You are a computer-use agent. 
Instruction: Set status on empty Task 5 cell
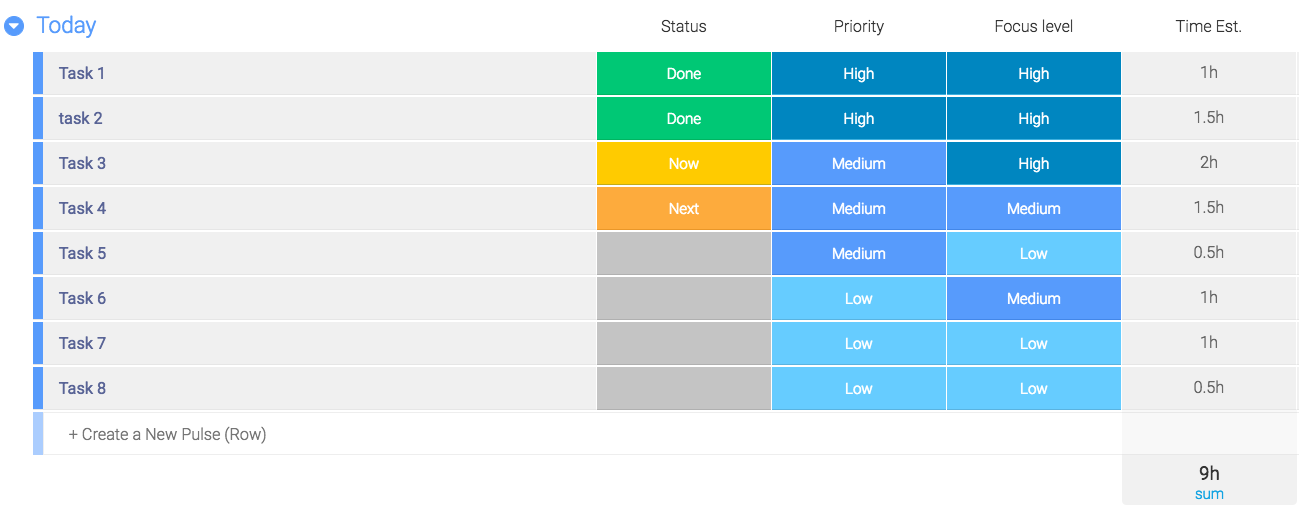point(684,254)
